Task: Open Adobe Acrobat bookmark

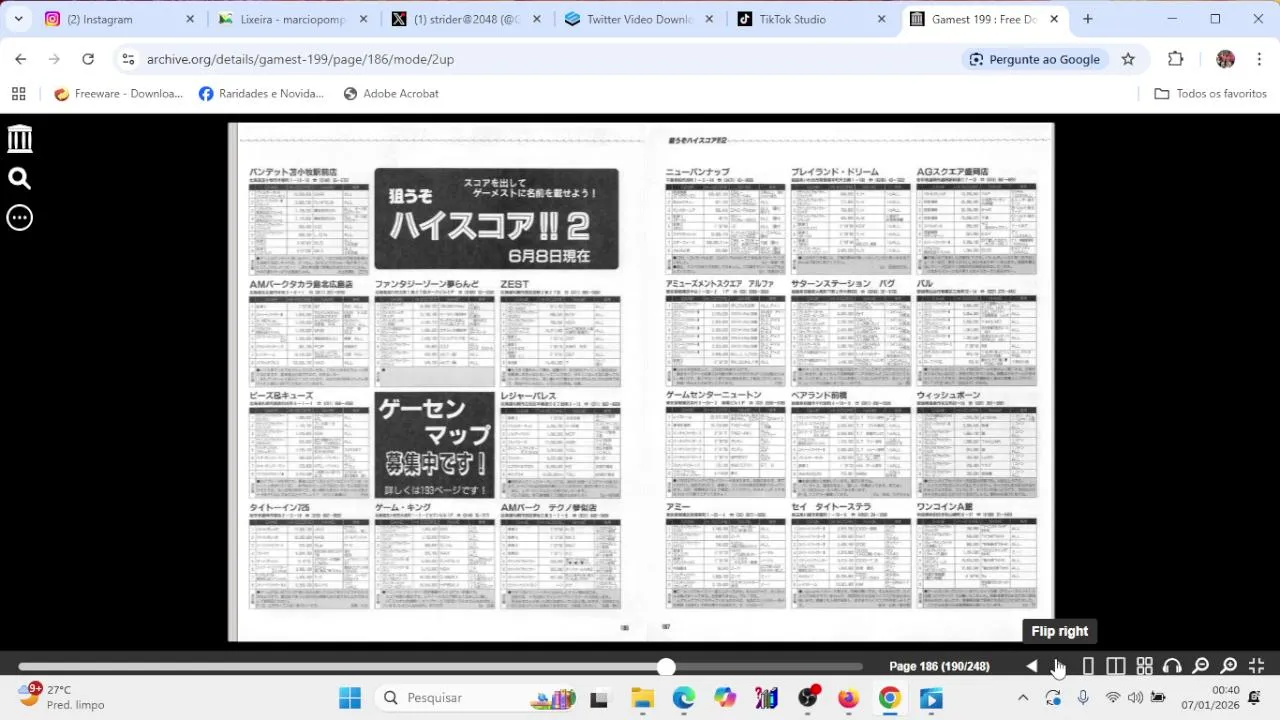Action: (391, 94)
